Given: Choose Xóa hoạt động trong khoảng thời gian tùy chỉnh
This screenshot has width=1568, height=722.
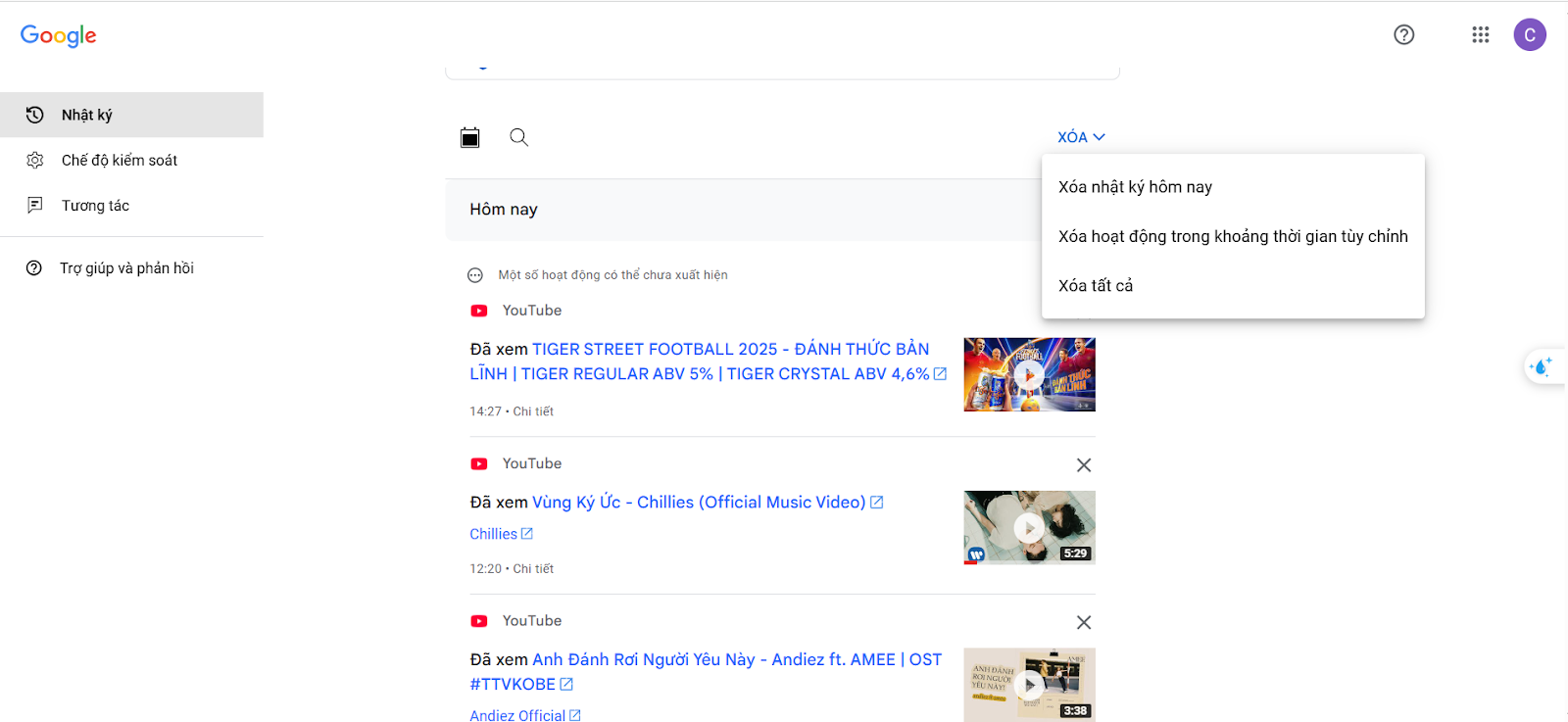Looking at the screenshot, I should (x=1232, y=236).
